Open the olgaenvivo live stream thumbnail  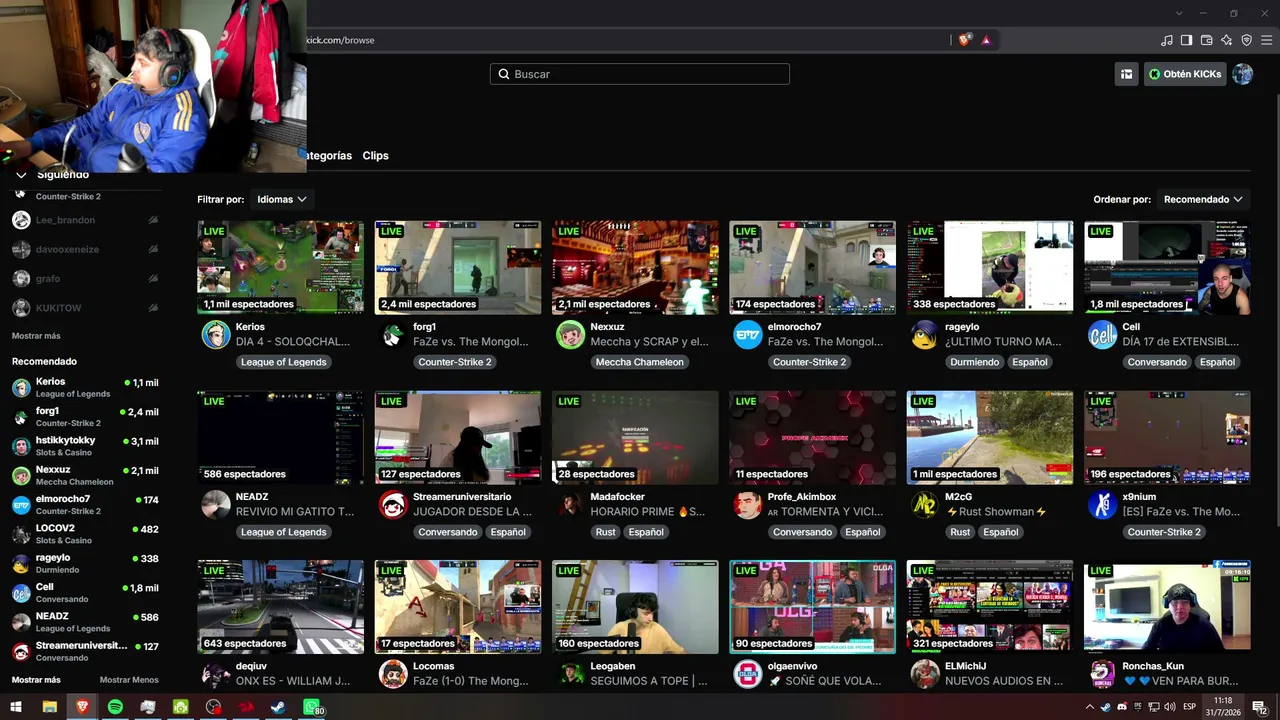(x=813, y=607)
